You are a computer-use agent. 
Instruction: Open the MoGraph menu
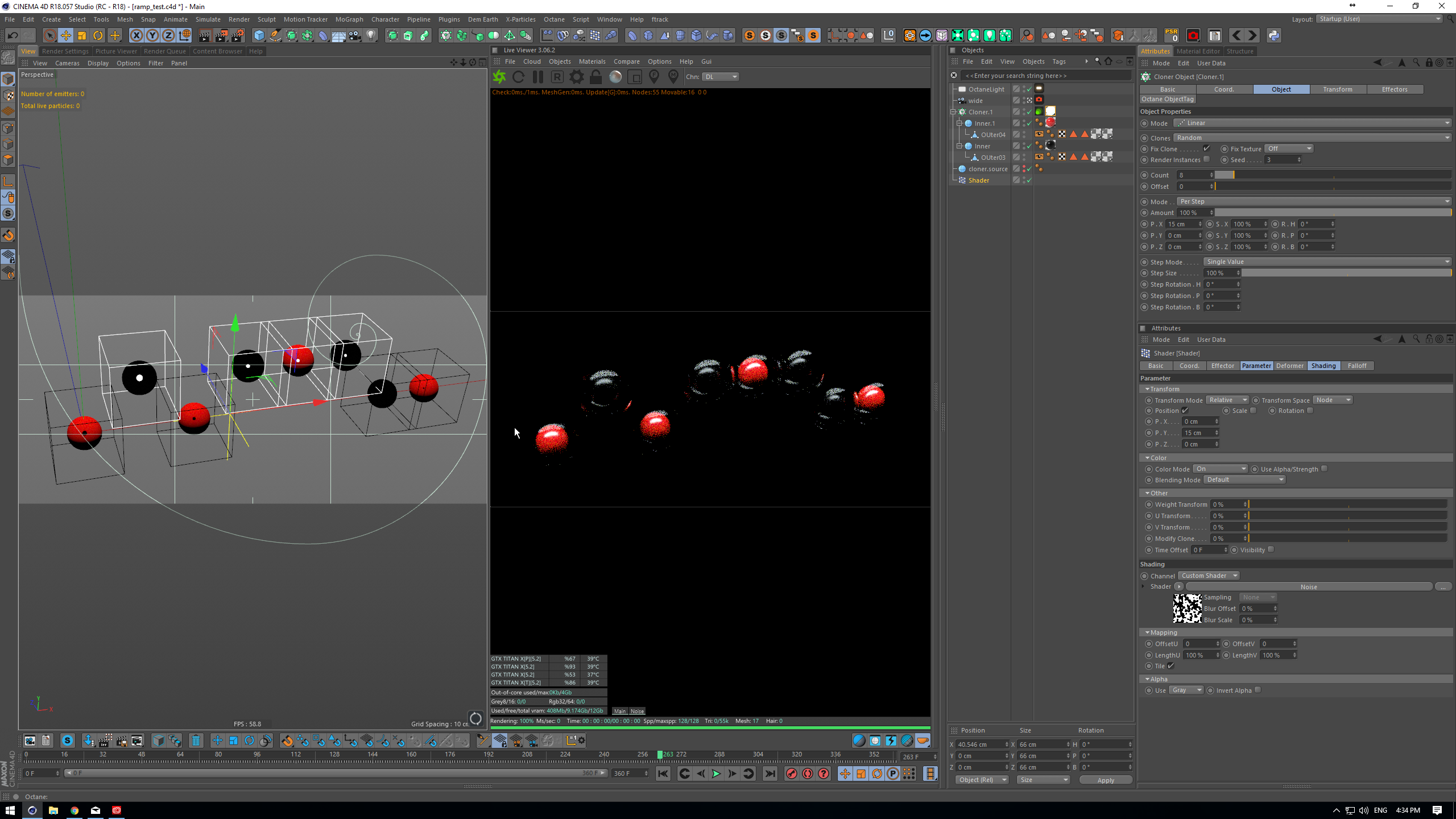(x=349, y=19)
